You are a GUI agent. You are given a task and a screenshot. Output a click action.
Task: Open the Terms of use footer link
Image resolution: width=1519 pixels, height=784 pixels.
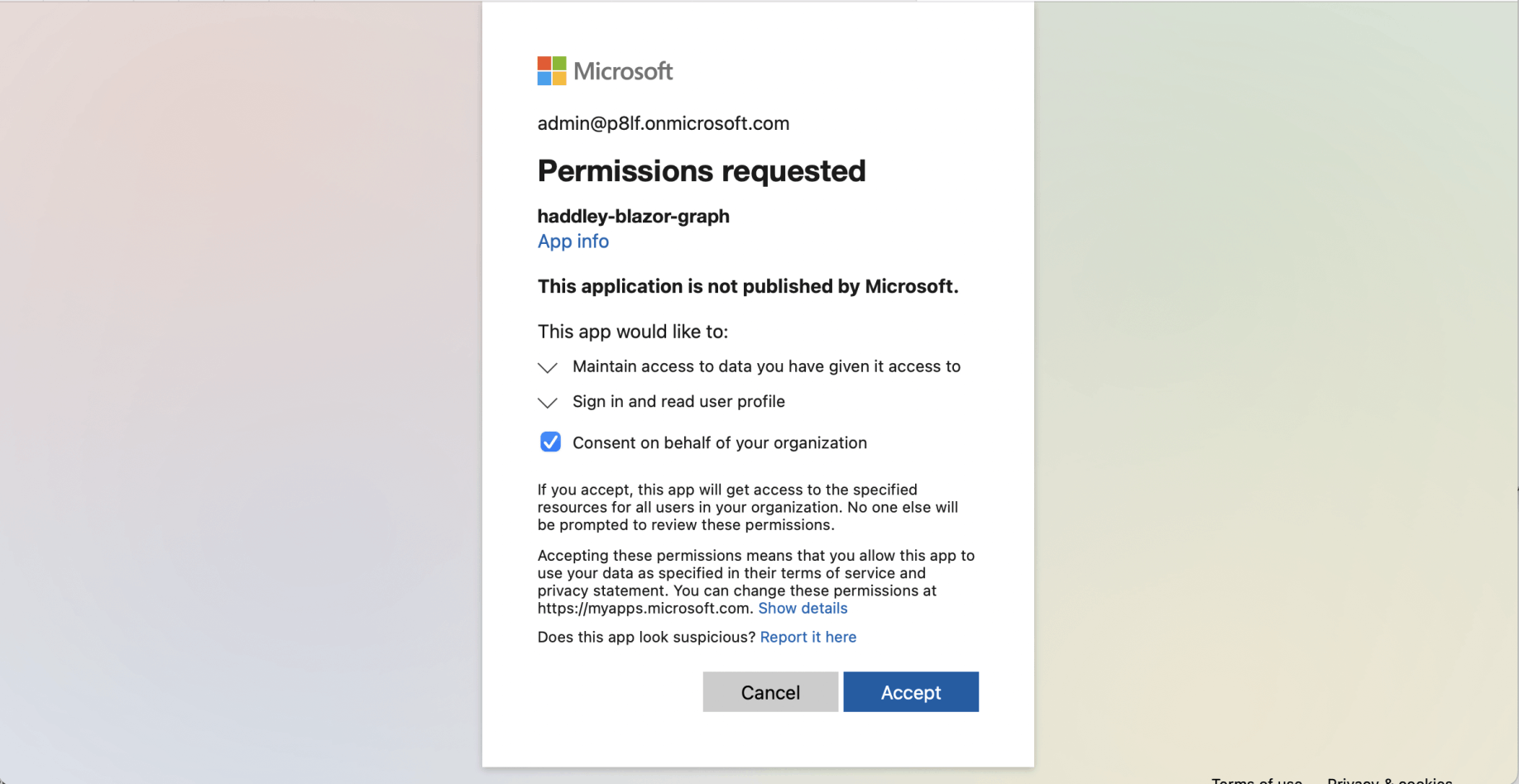[x=1257, y=780]
